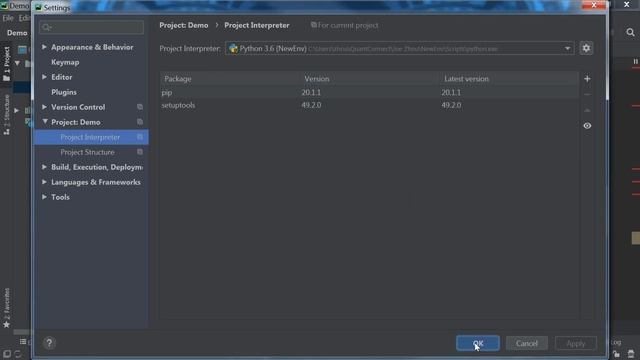
Task: Open the Project tool window sidebar tab
Action: point(7,63)
